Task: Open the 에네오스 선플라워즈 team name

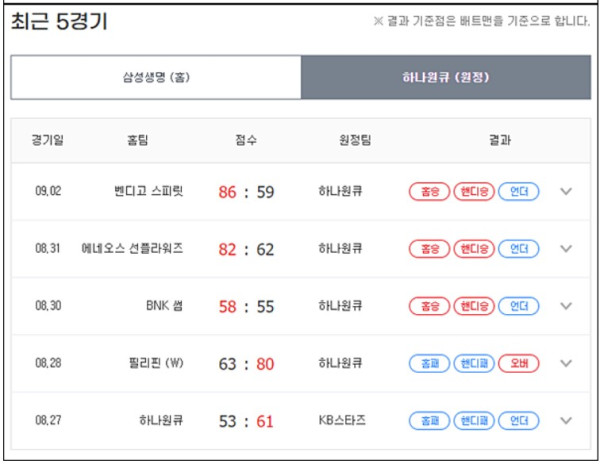Action: point(132,249)
